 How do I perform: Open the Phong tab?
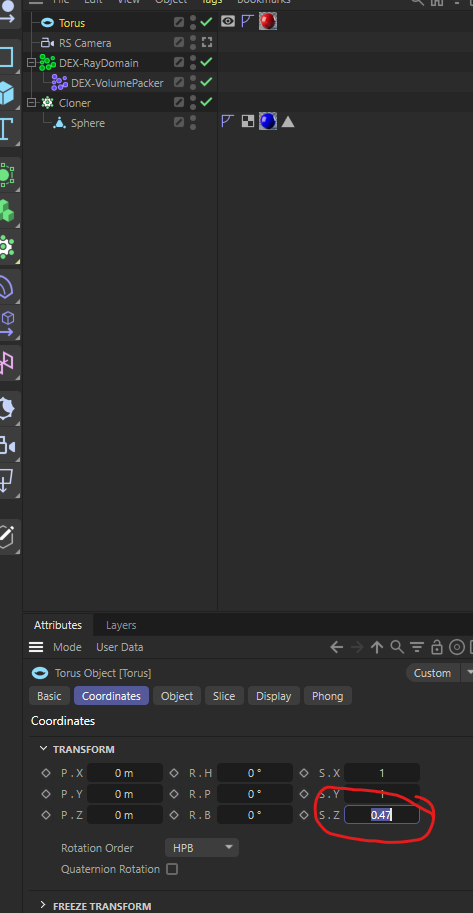click(327, 696)
